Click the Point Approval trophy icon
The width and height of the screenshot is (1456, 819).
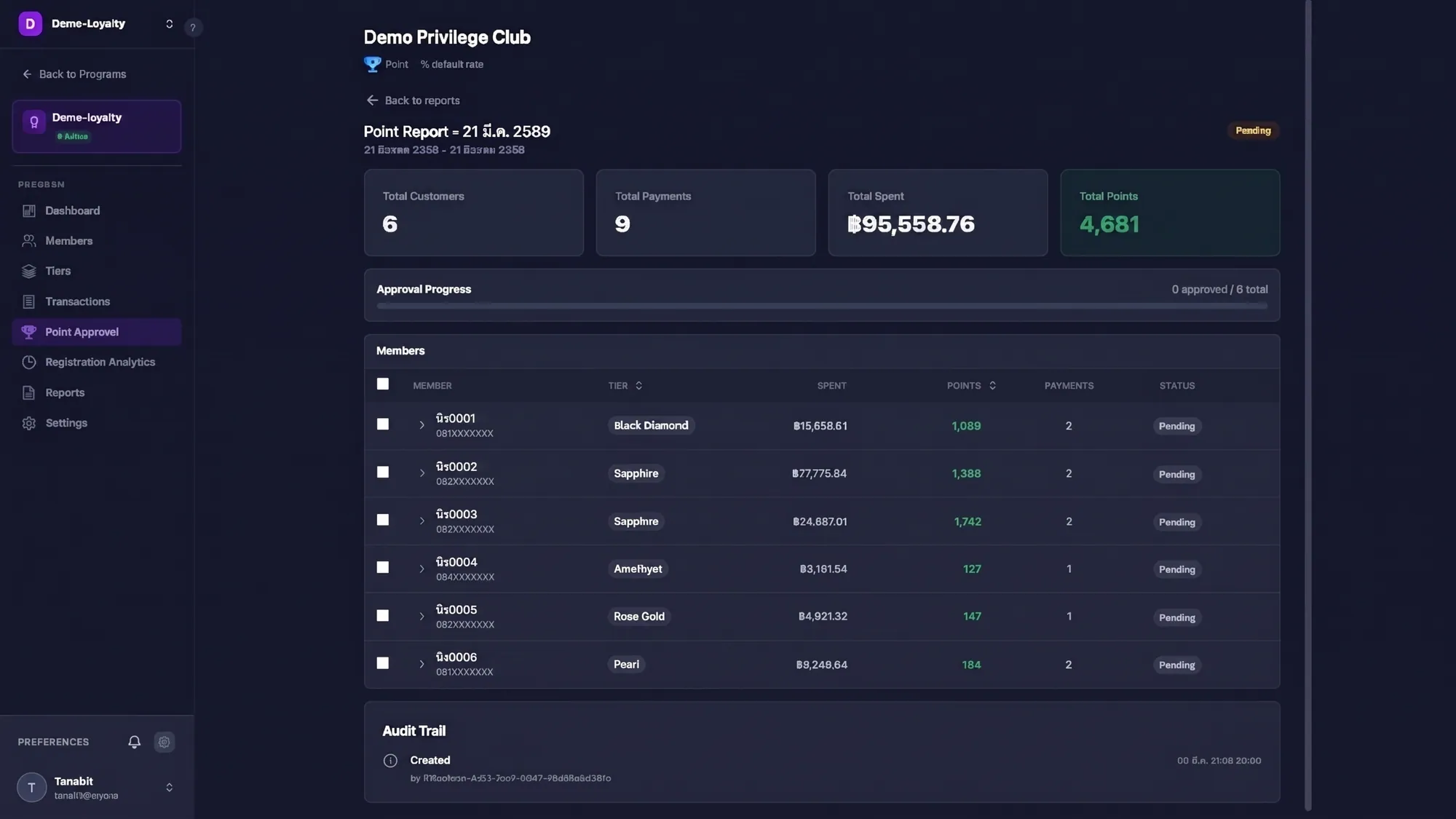coord(29,332)
